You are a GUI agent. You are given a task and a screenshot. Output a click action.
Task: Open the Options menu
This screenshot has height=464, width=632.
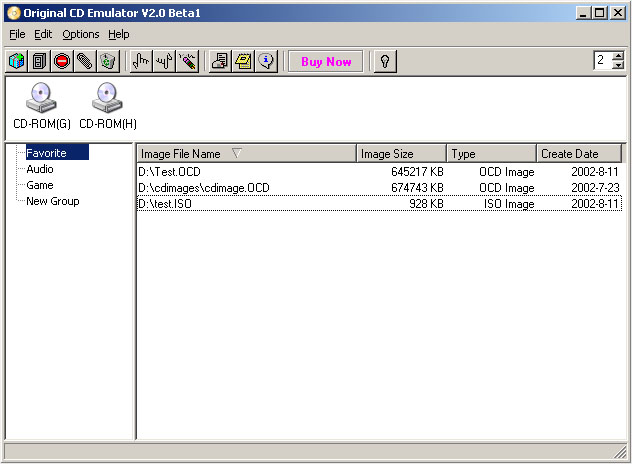80,34
